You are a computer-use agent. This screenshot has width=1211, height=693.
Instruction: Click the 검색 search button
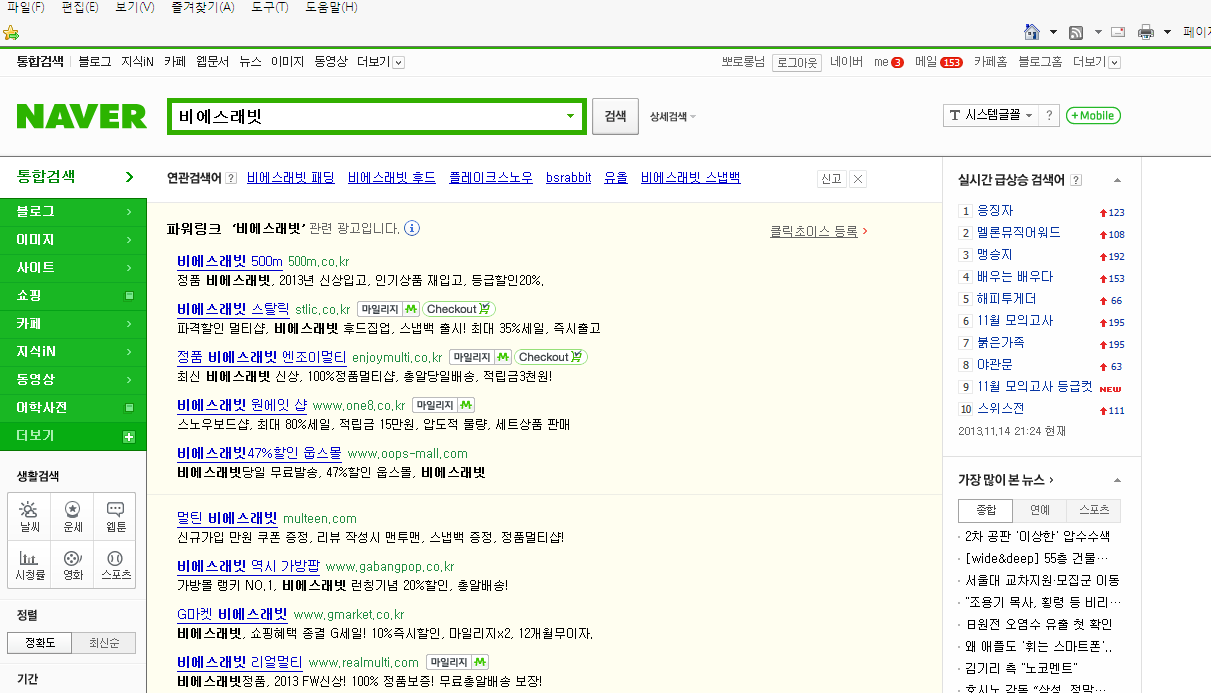click(x=615, y=116)
